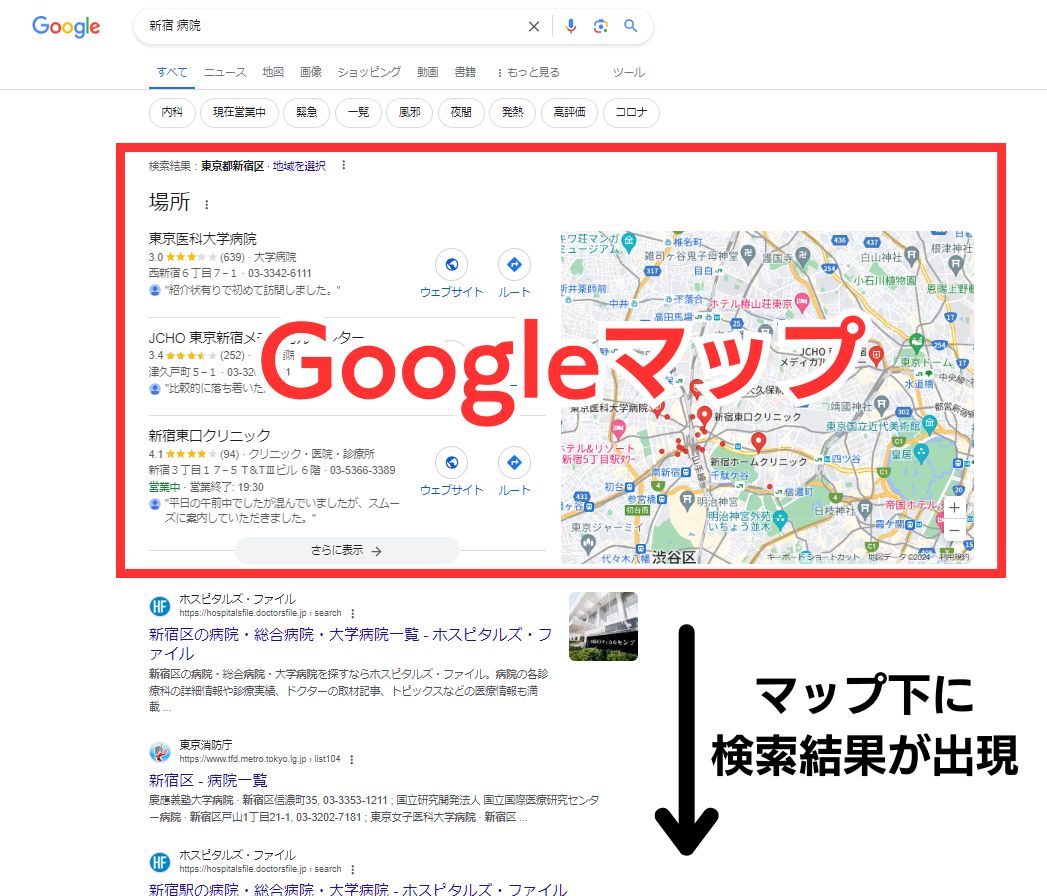Viewport: 1047px width, 896px height.
Task: Open options dots beside 場所 heading
Action: point(206,204)
